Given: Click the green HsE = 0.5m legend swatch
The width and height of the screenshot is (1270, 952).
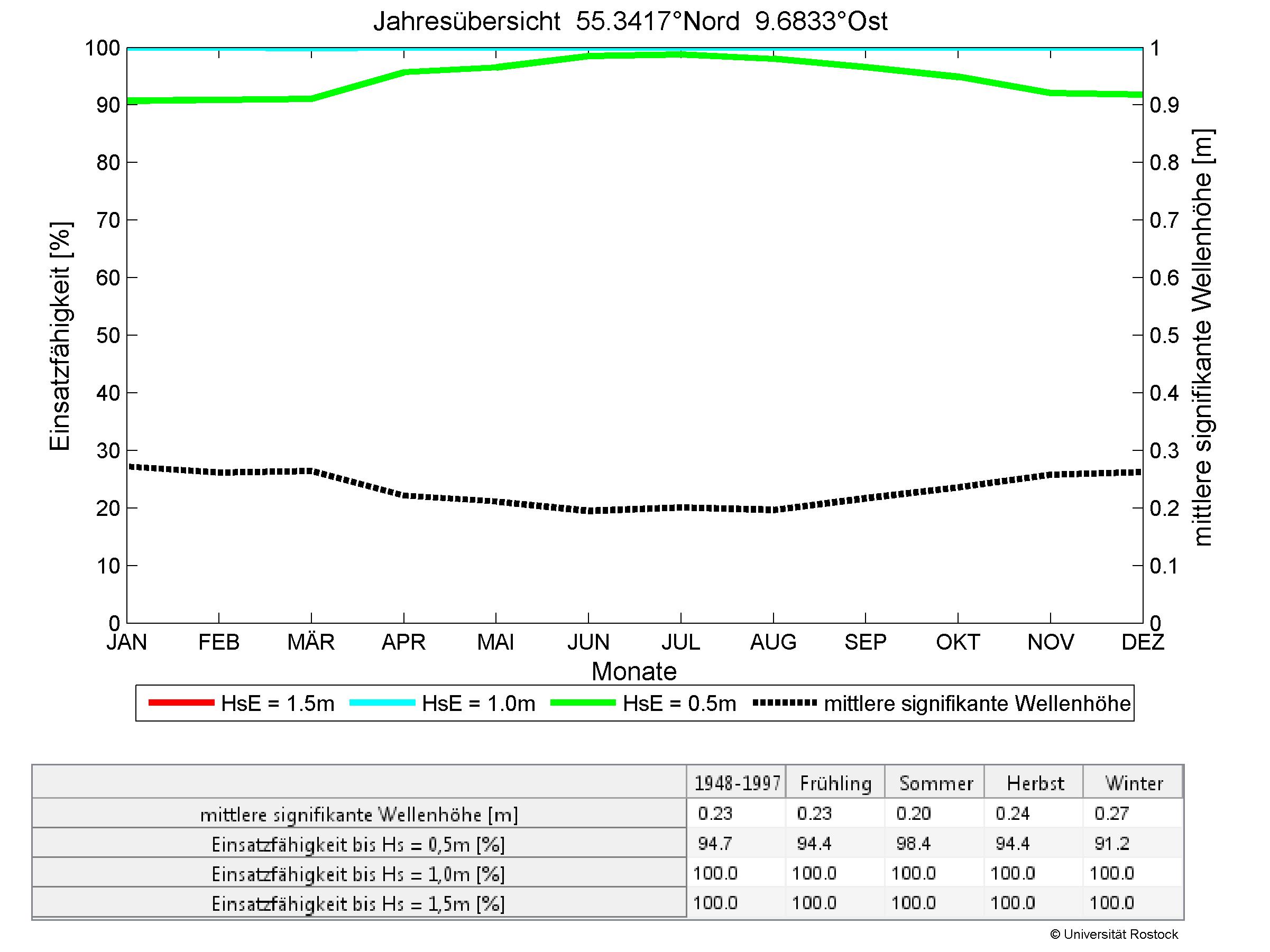Looking at the screenshot, I should pyautogui.click(x=583, y=703).
